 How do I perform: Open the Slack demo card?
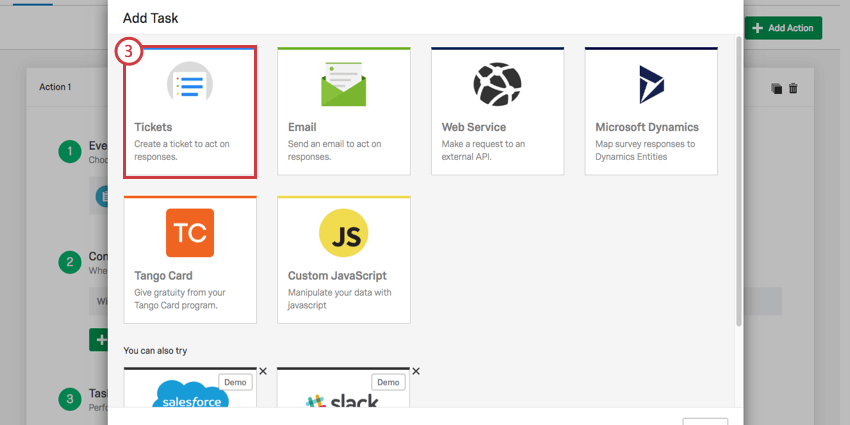343,388
